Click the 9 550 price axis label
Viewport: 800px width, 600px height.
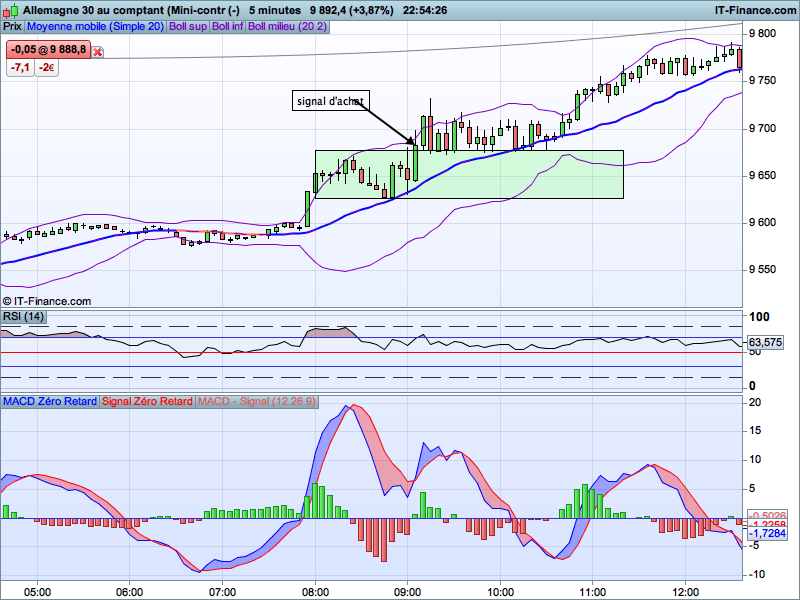[x=762, y=270]
